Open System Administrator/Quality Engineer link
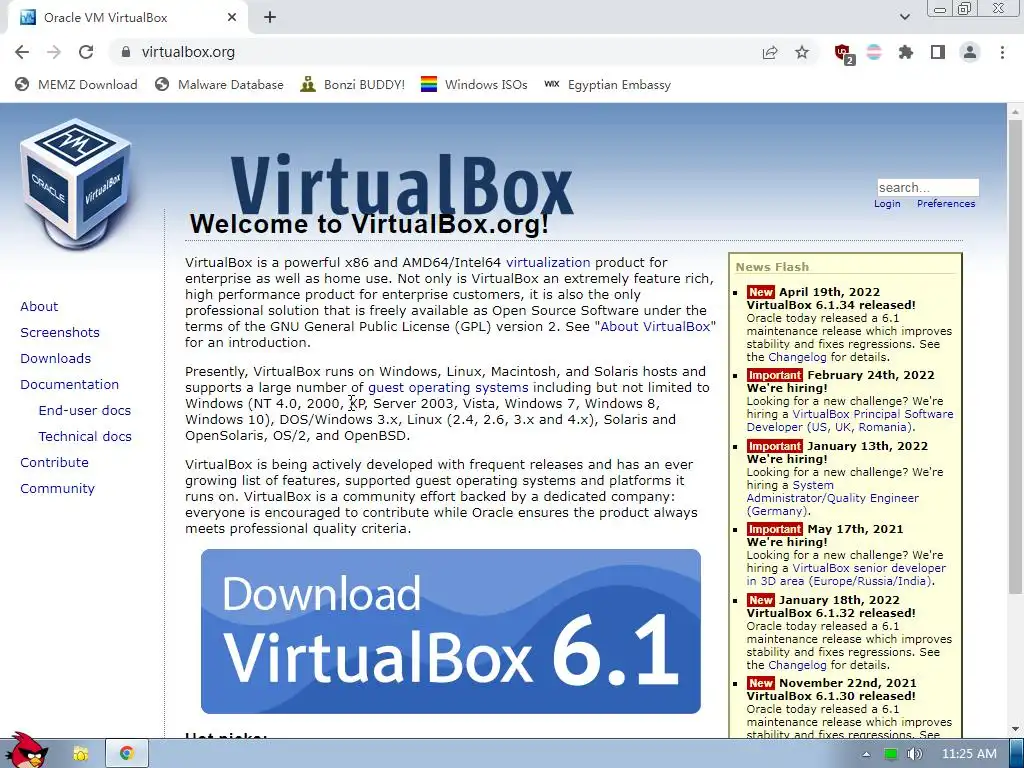 click(833, 498)
